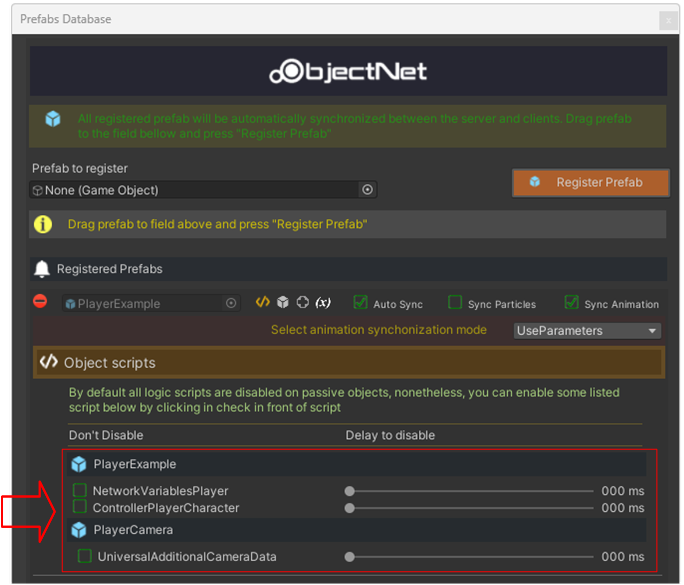
Task: Enable ControllerPlayerCharacter don't disable checkbox
Action: pyautogui.click(x=80, y=507)
